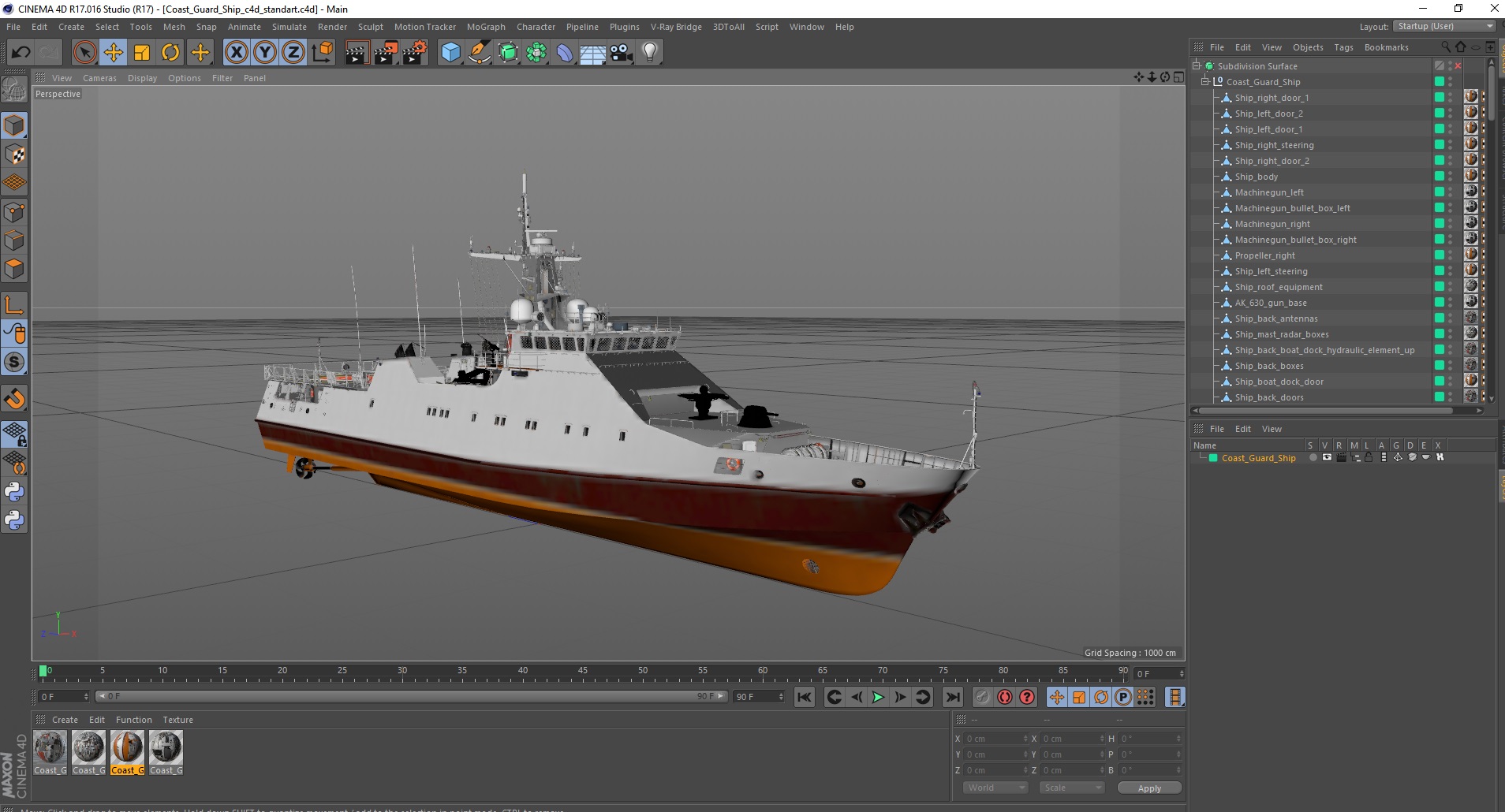
Task: Toggle the Snap S icon
Action: (x=14, y=362)
